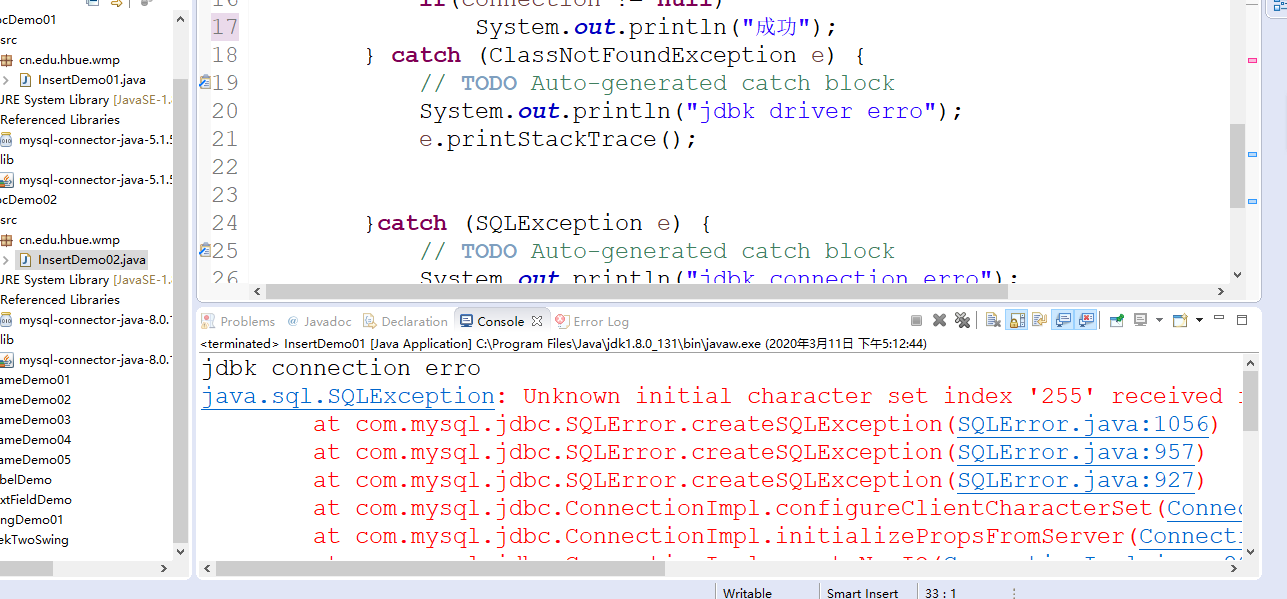Place cursor on the e.printStackTrace(); line 21
This screenshot has height=599, width=1287.
557,139
